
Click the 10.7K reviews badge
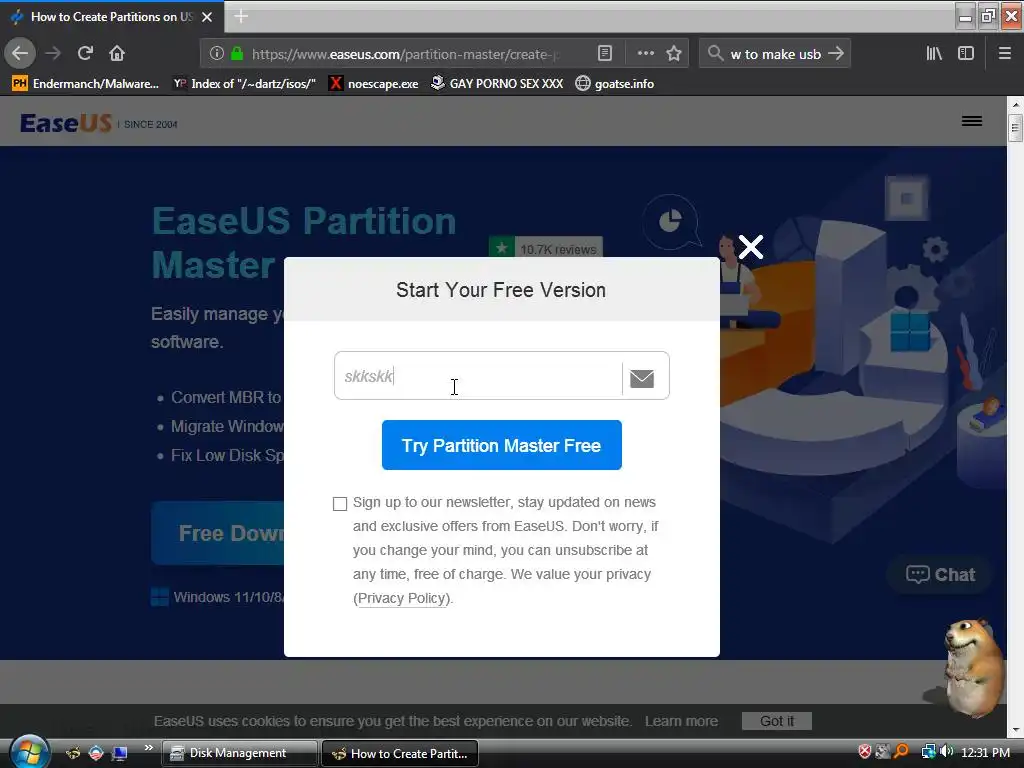pyautogui.click(x=546, y=249)
